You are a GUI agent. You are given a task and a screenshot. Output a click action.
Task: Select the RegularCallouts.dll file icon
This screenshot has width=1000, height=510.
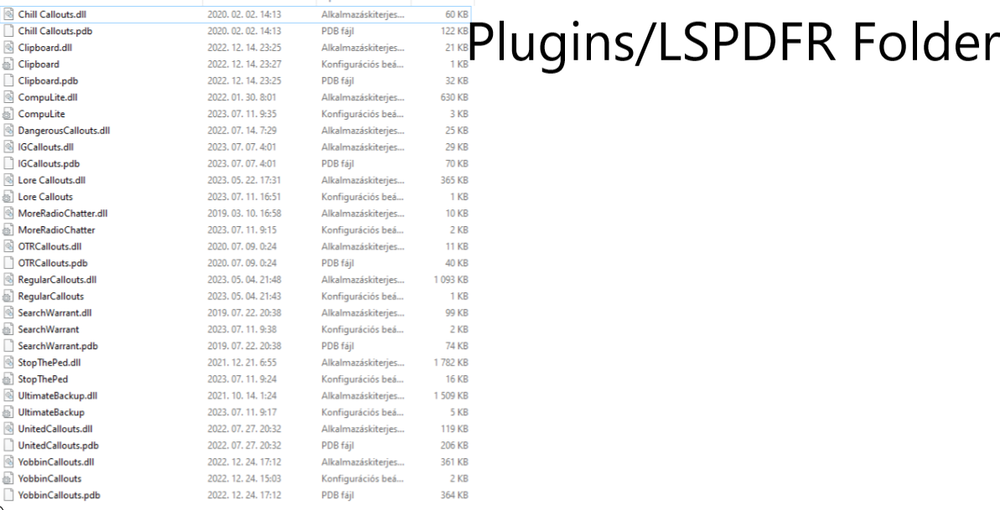click(x=8, y=279)
